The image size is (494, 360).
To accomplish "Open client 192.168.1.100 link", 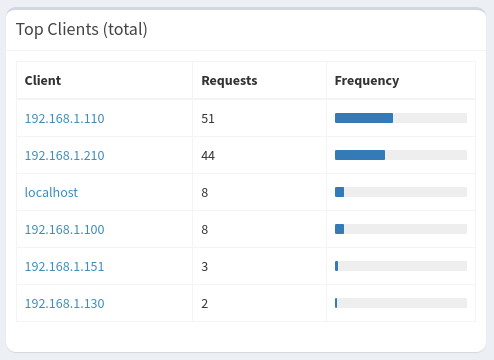I will point(65,230).
